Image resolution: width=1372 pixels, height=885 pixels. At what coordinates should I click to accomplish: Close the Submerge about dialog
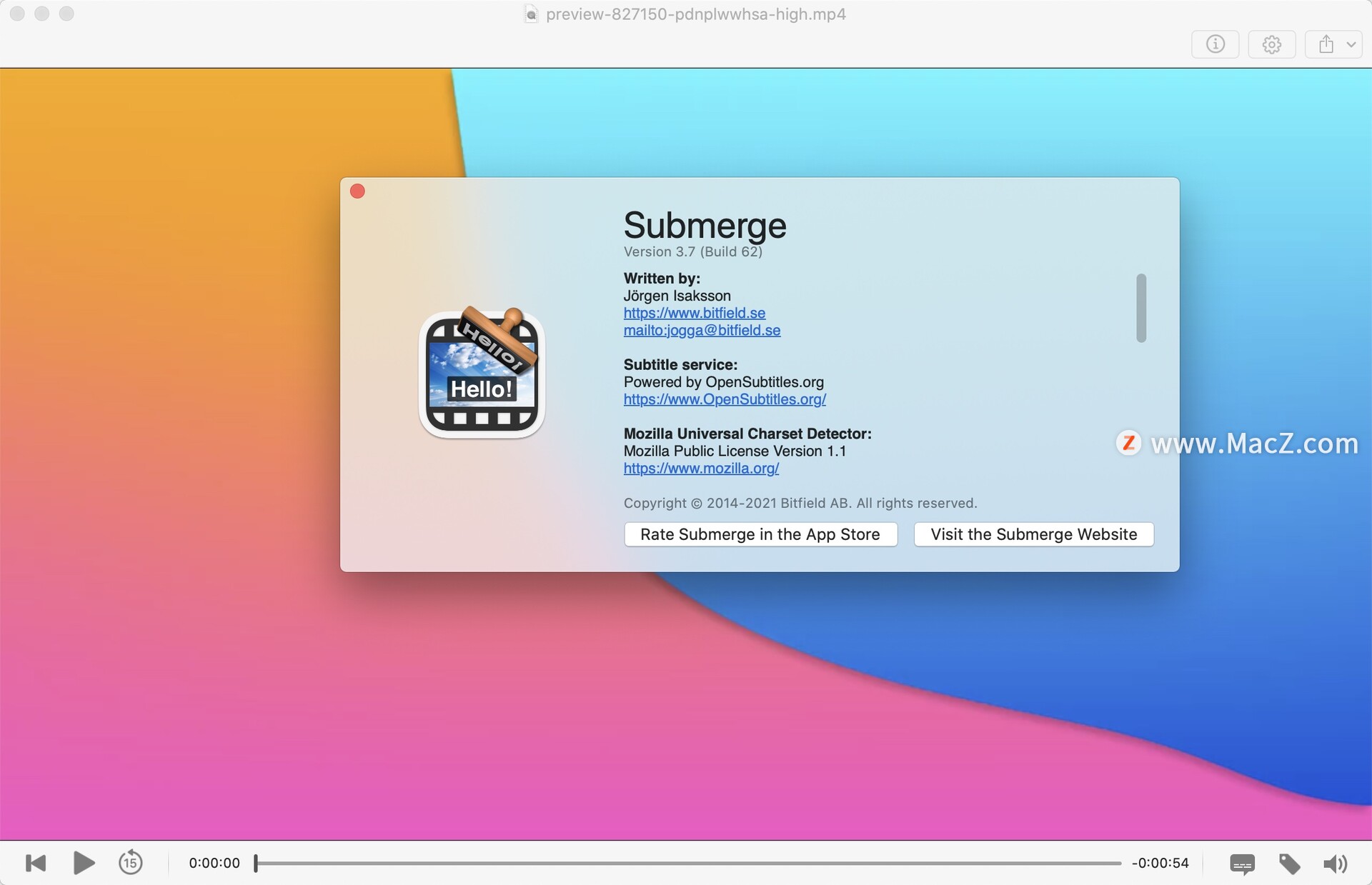tap(357, 191)
